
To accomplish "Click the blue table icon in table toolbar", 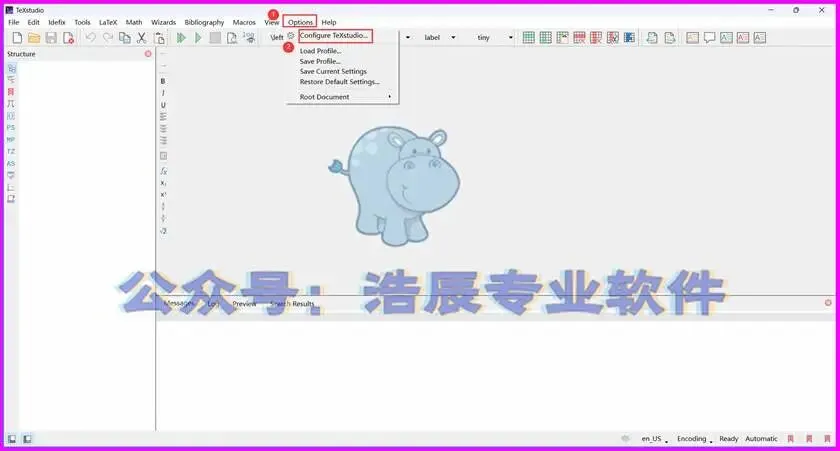I will pyautogui.click(x=629, y=37).
